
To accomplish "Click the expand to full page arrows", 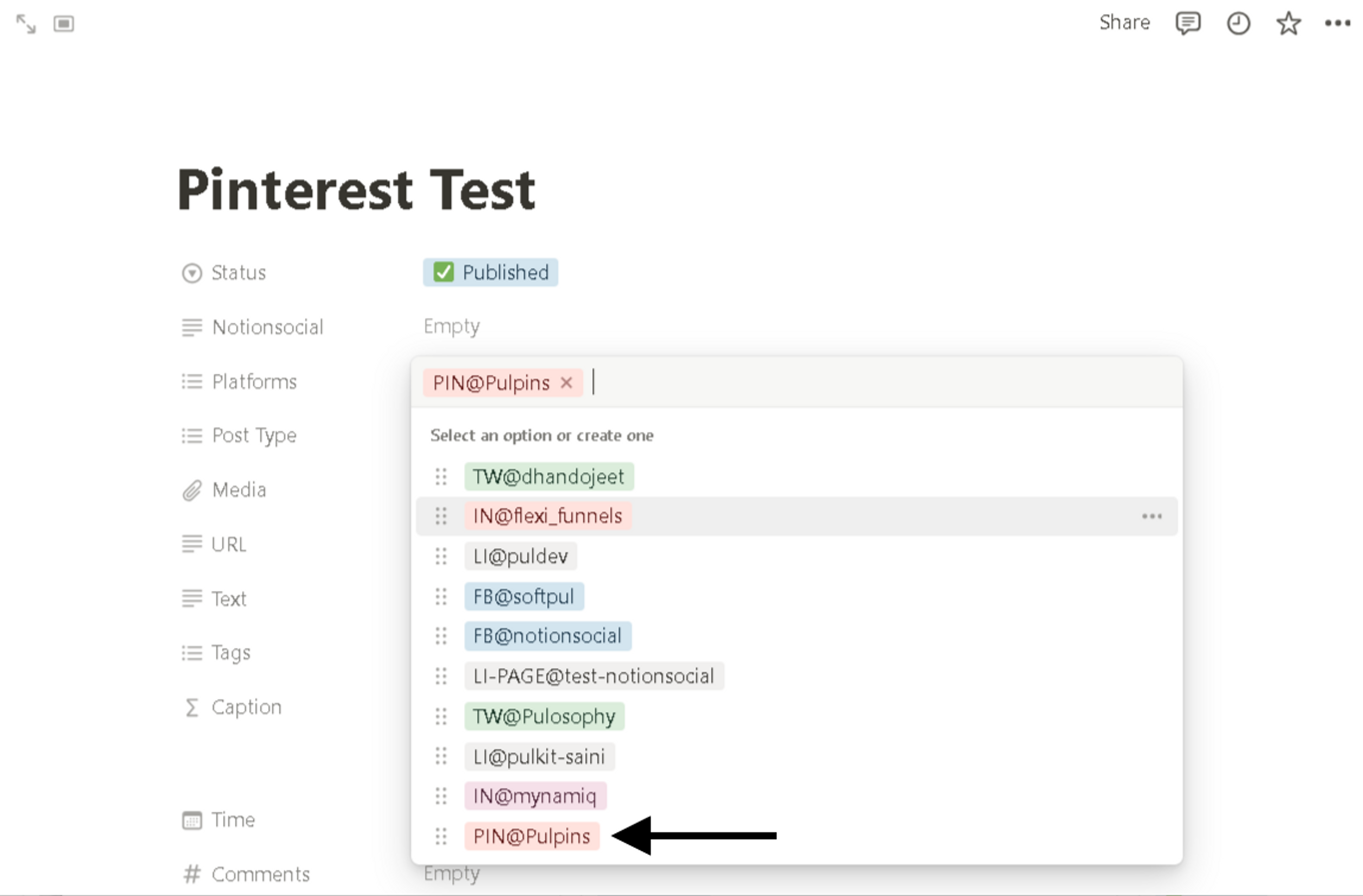I will point(26,24).
